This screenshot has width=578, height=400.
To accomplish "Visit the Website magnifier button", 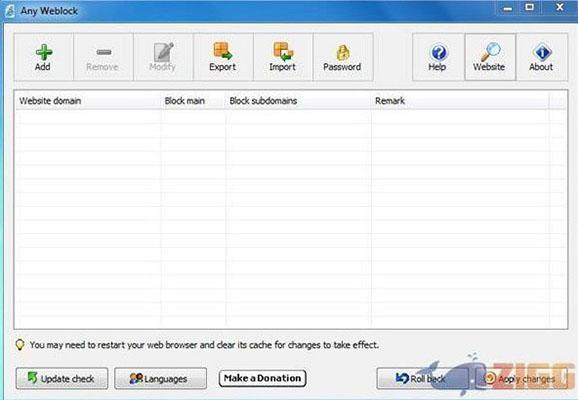I will (x=490, y=57).
